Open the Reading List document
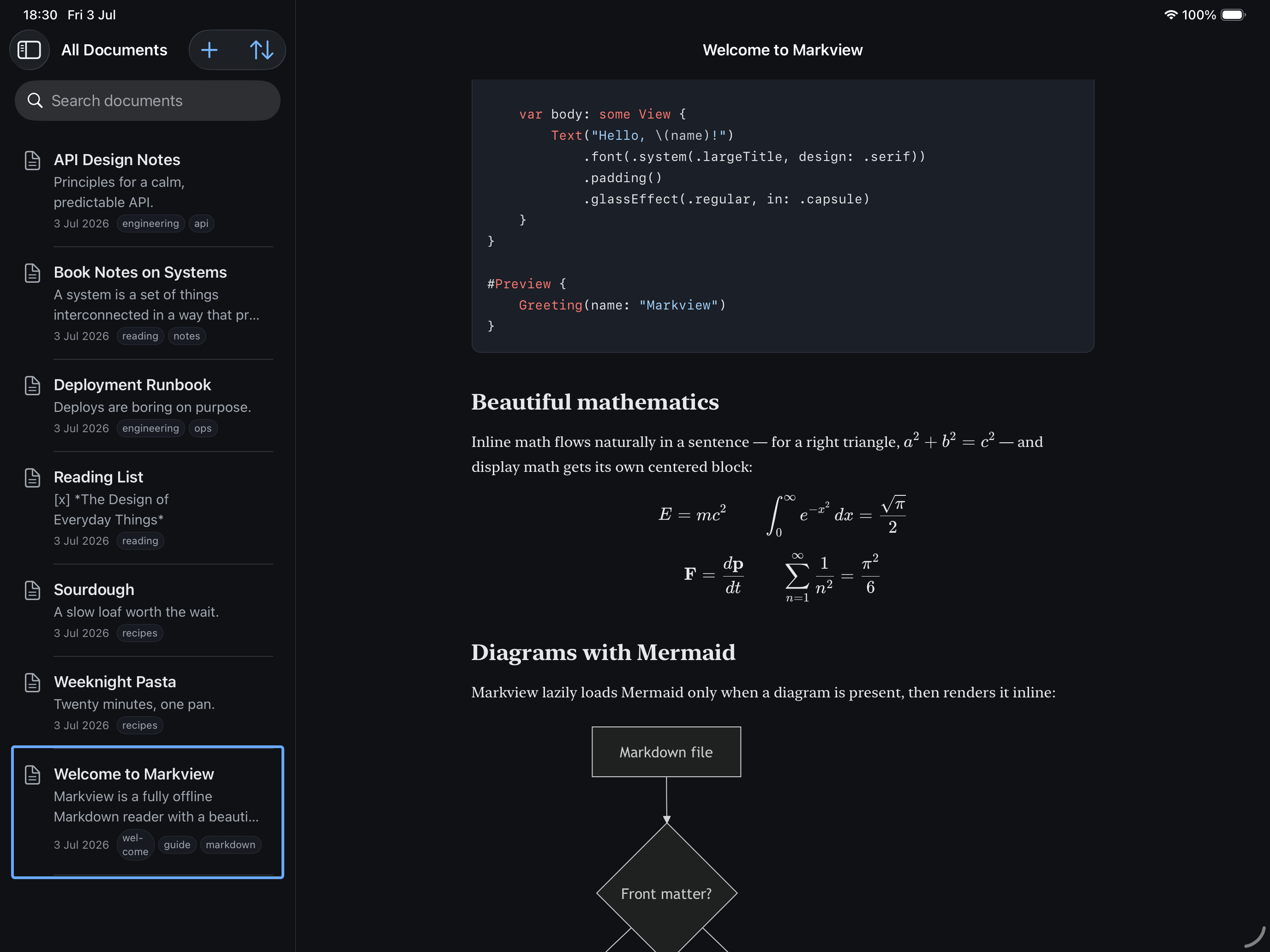This screenshot has width=1270, height=952. pyautogui.click(x=148, y=508)
